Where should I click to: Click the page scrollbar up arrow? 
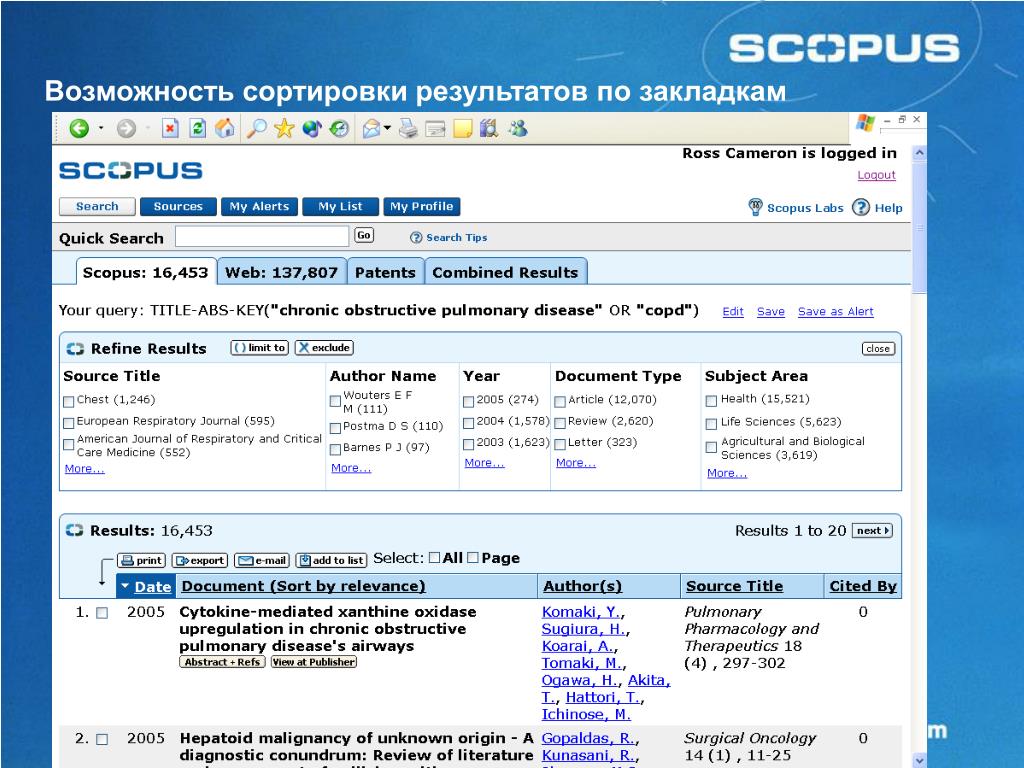pos(920,153)
